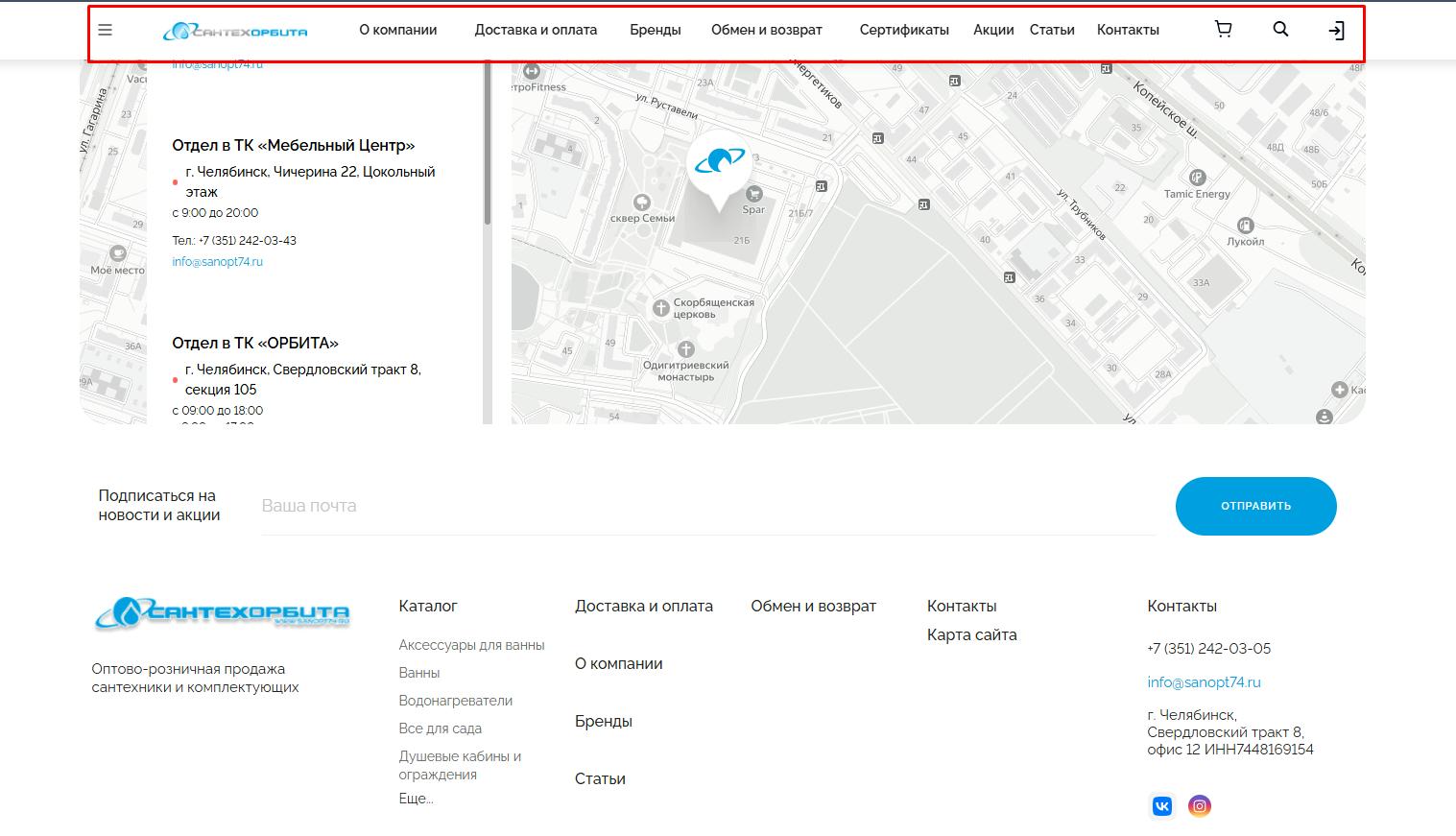
Task: Open О компании menu item
Action: coord(398,30)
